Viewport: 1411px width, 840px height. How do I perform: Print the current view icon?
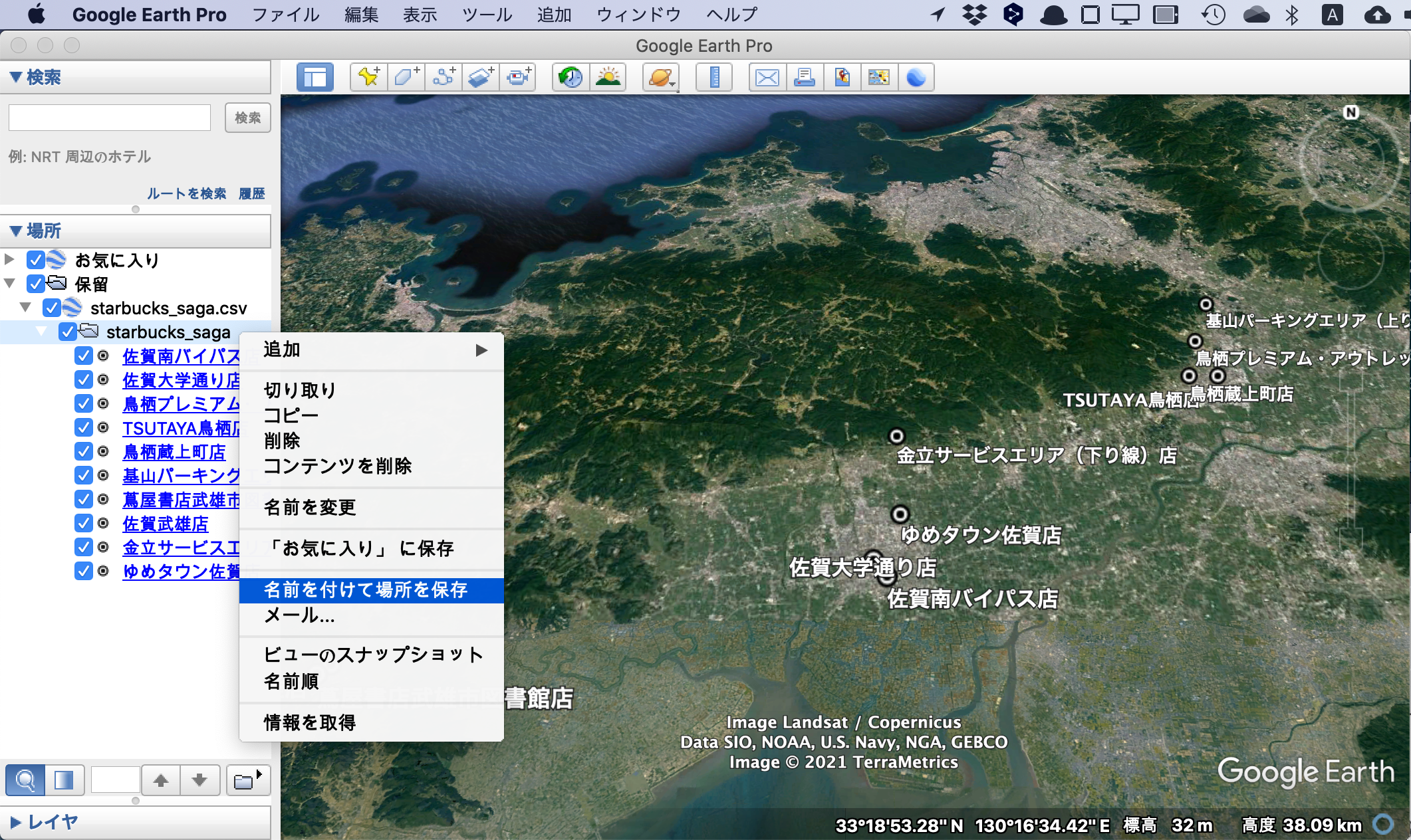coord(805,78)
